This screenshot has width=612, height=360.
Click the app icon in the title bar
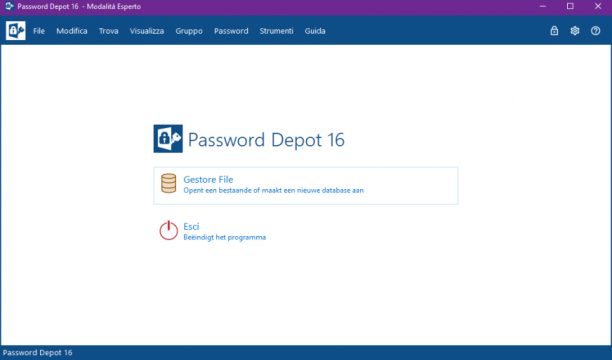(9, 6)
